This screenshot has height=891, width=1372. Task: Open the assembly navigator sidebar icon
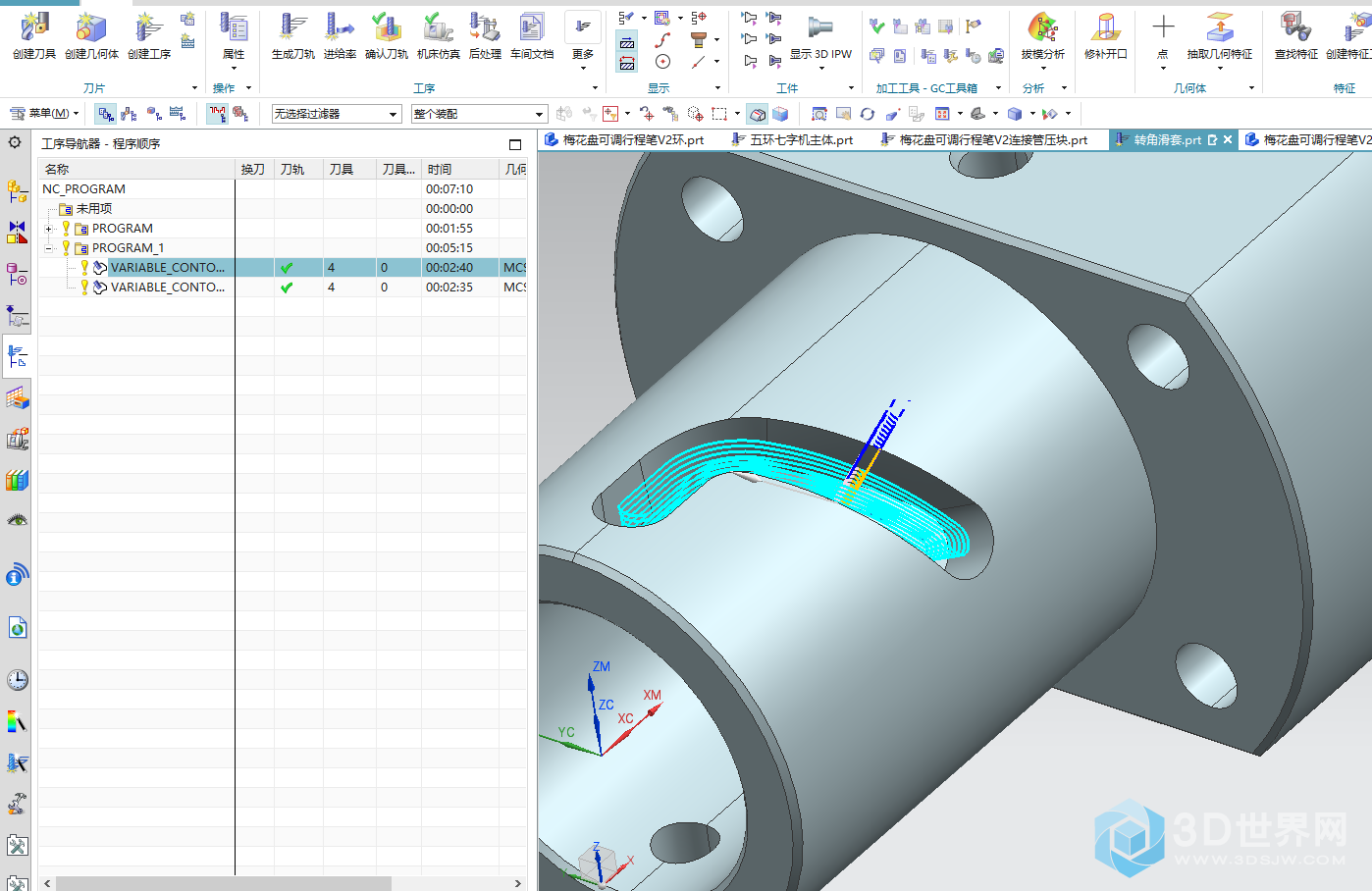17,190
